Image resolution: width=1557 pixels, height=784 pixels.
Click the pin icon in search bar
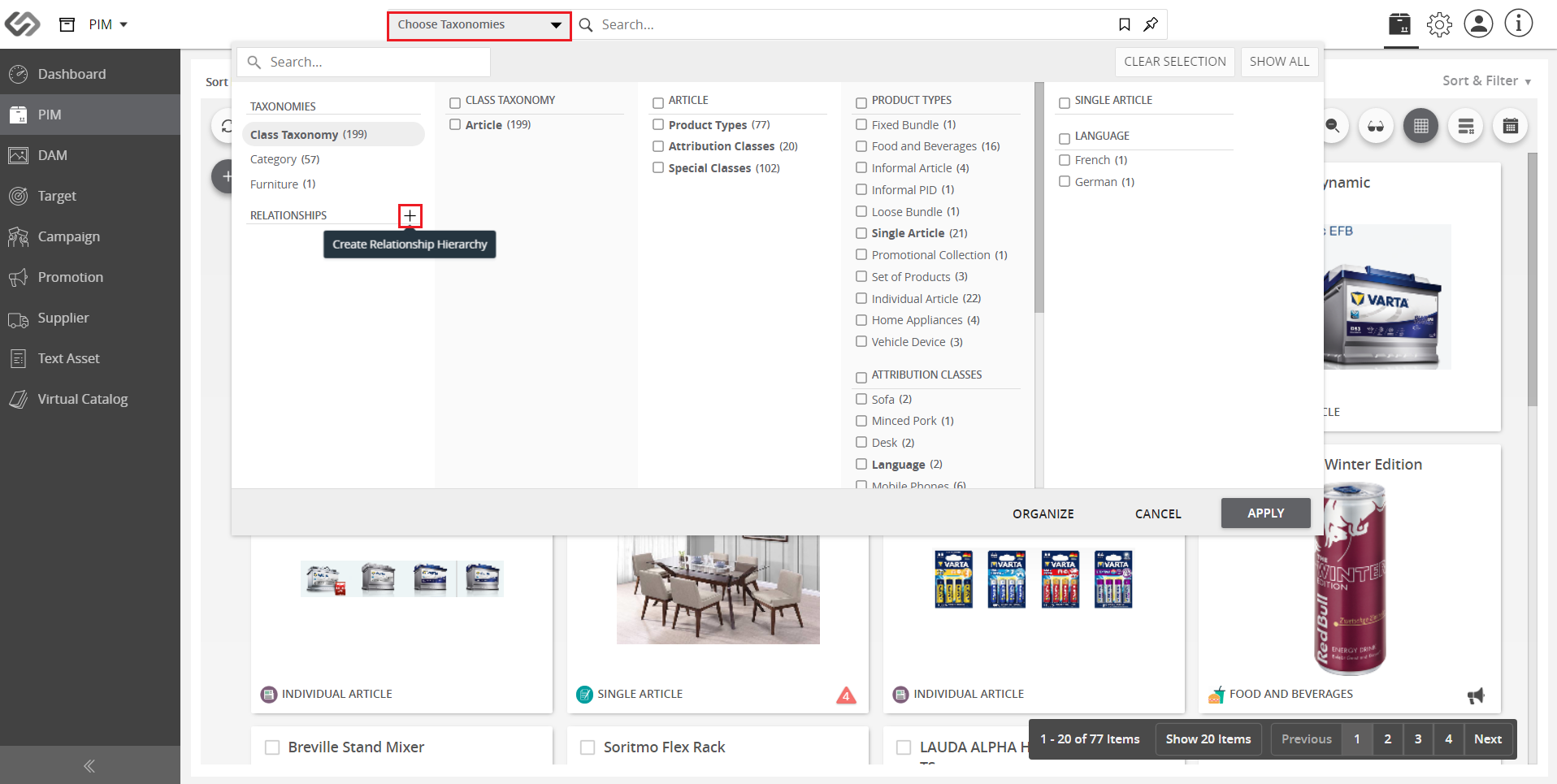[x=1151, y=24]
